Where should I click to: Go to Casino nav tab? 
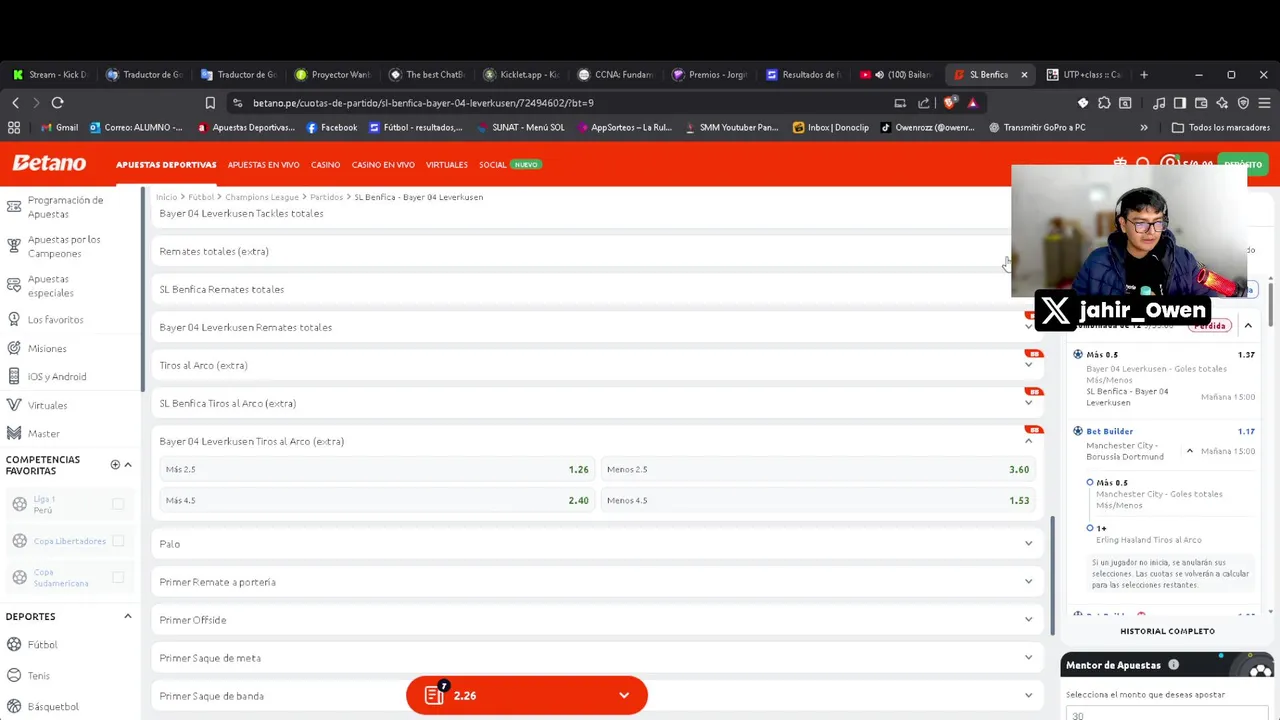[325, 164]
